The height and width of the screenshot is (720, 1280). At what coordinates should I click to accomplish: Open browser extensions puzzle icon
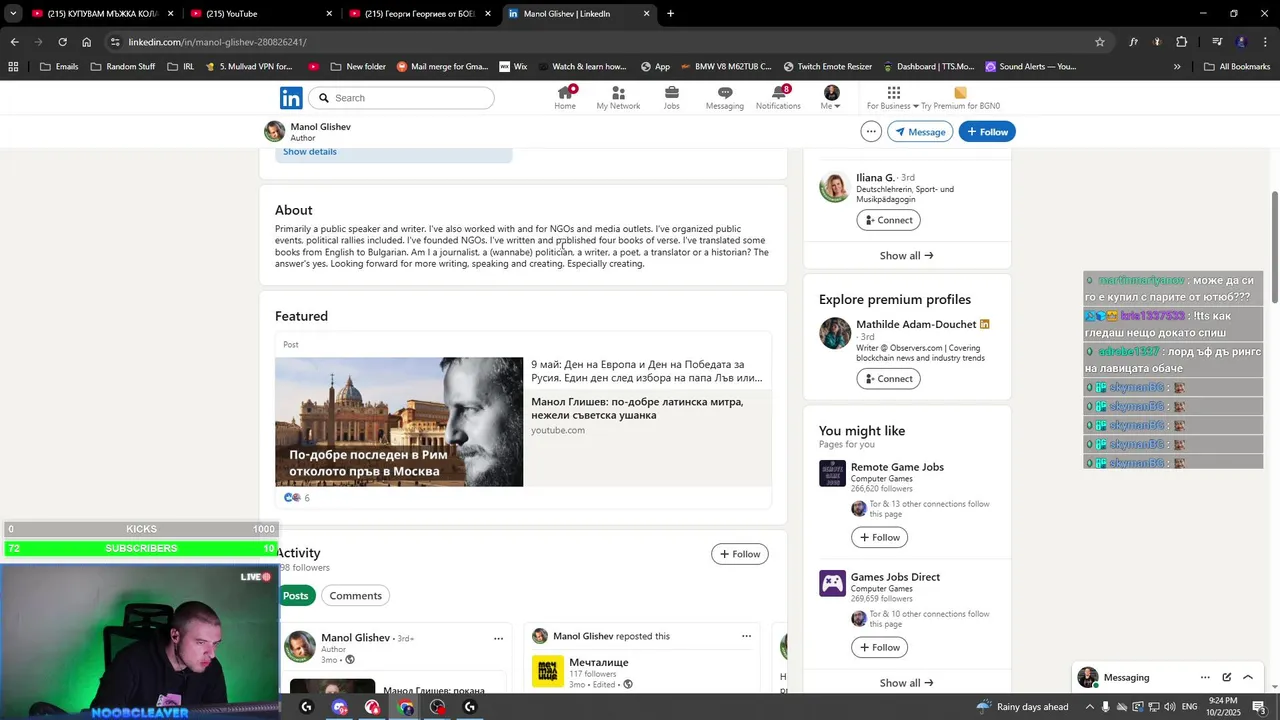pyautogui.click(x=1181, y=42)
